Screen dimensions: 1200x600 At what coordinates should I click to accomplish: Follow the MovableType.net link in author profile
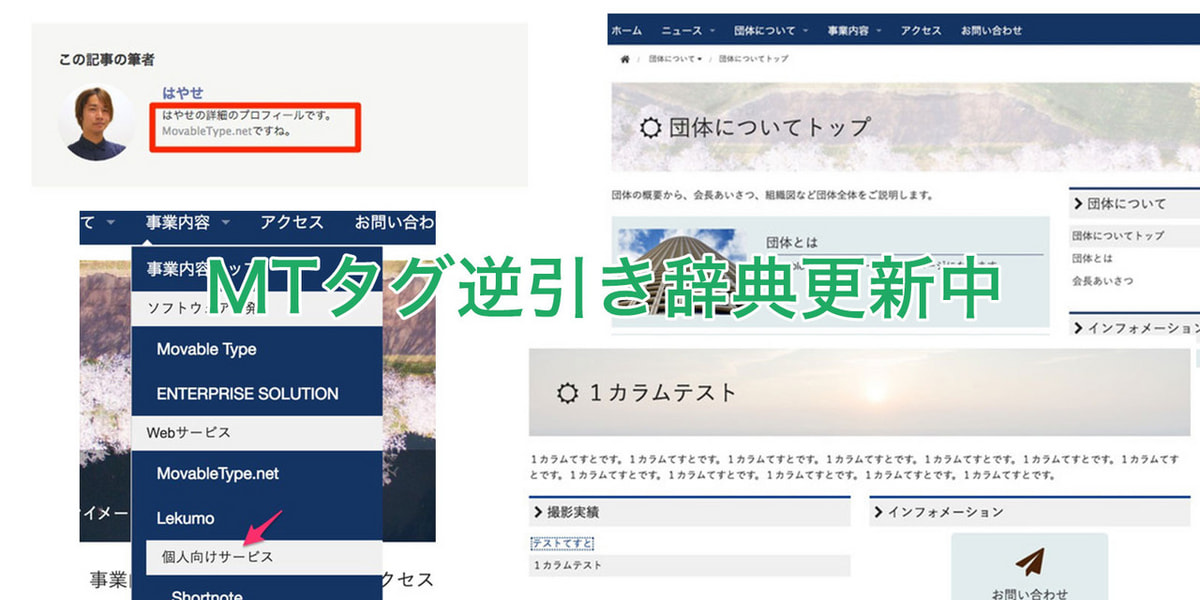click(x=207, y=131)
